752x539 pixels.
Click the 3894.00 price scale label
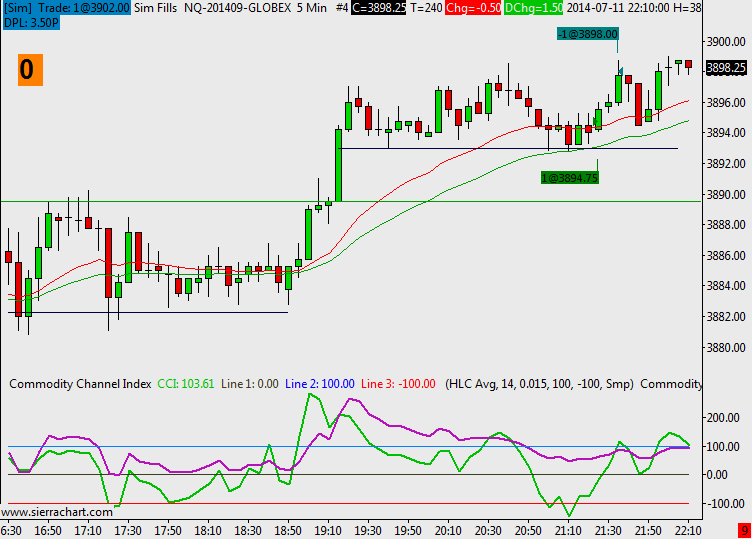click(x=726, y=133)
